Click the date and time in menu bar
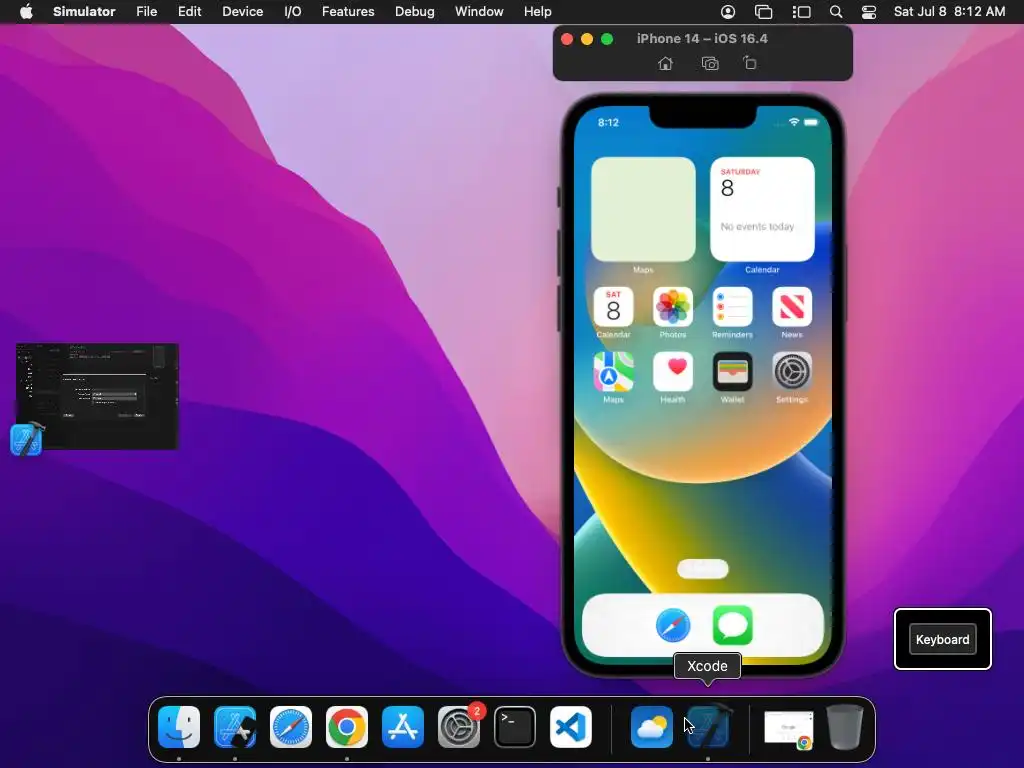The width and height of the screenshot is (1024, 768). pyautogui.click(x=950, y=12)
